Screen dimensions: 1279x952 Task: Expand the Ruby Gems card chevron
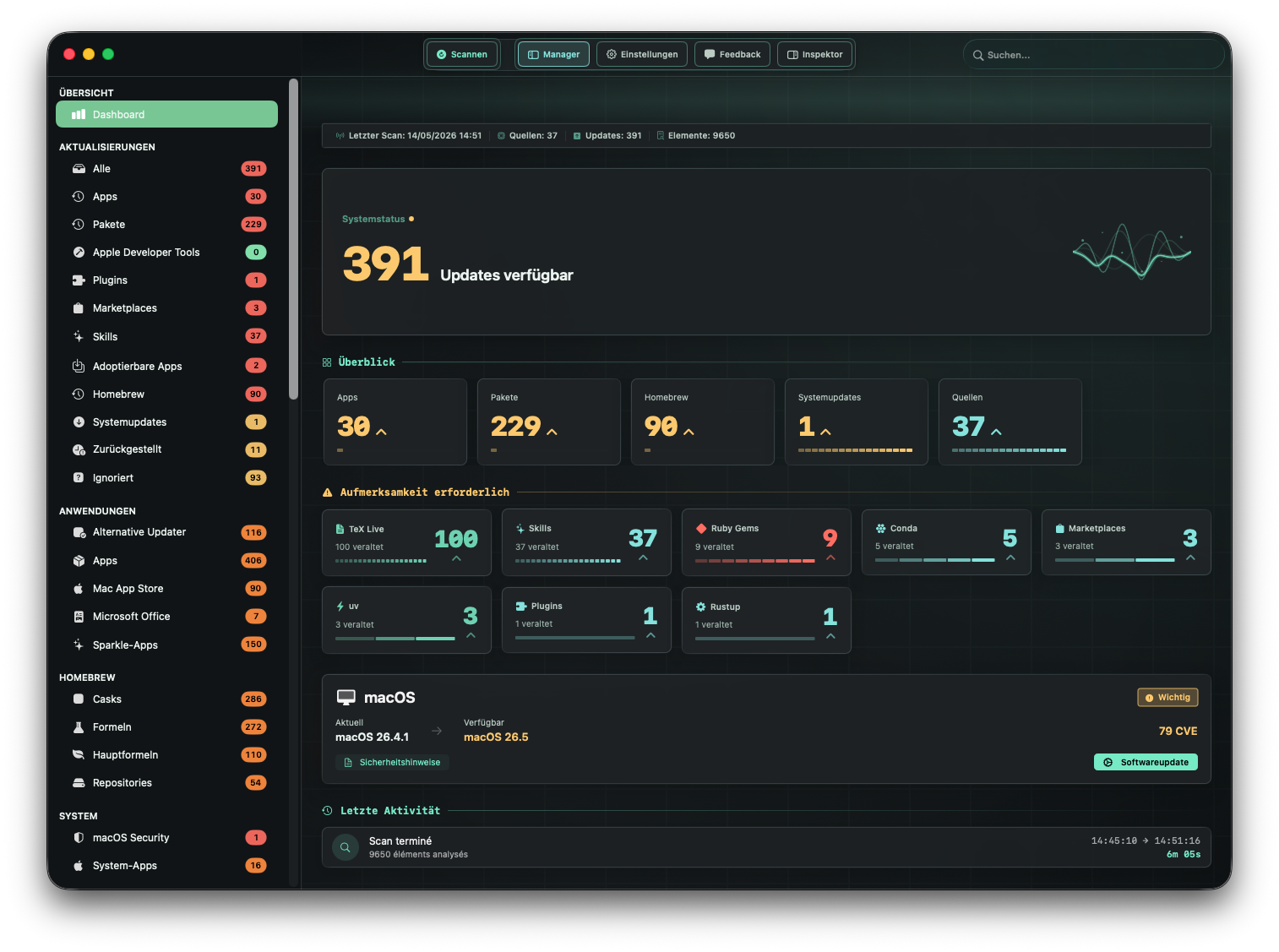point(831,558)
